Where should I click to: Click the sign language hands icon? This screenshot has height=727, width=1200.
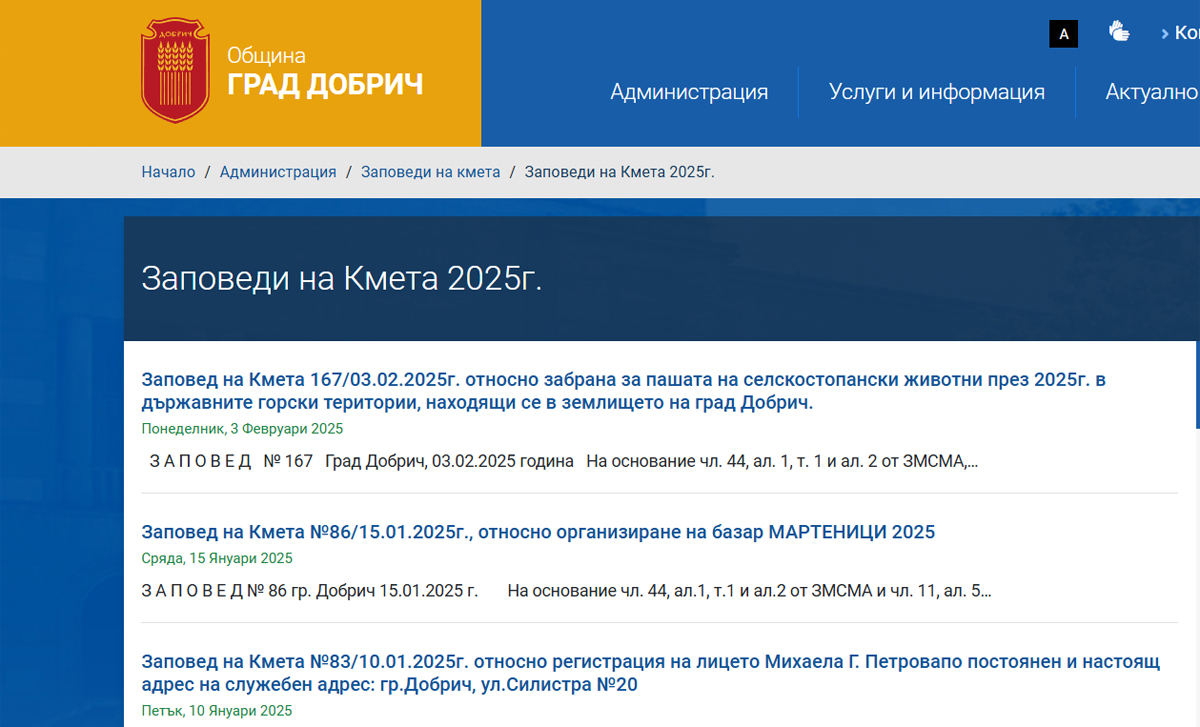click(1119, 32)
